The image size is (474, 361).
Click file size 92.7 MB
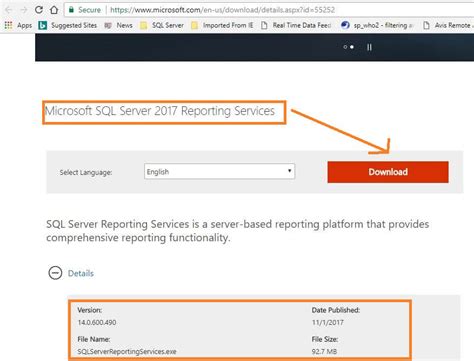click(x=324, y=351)
